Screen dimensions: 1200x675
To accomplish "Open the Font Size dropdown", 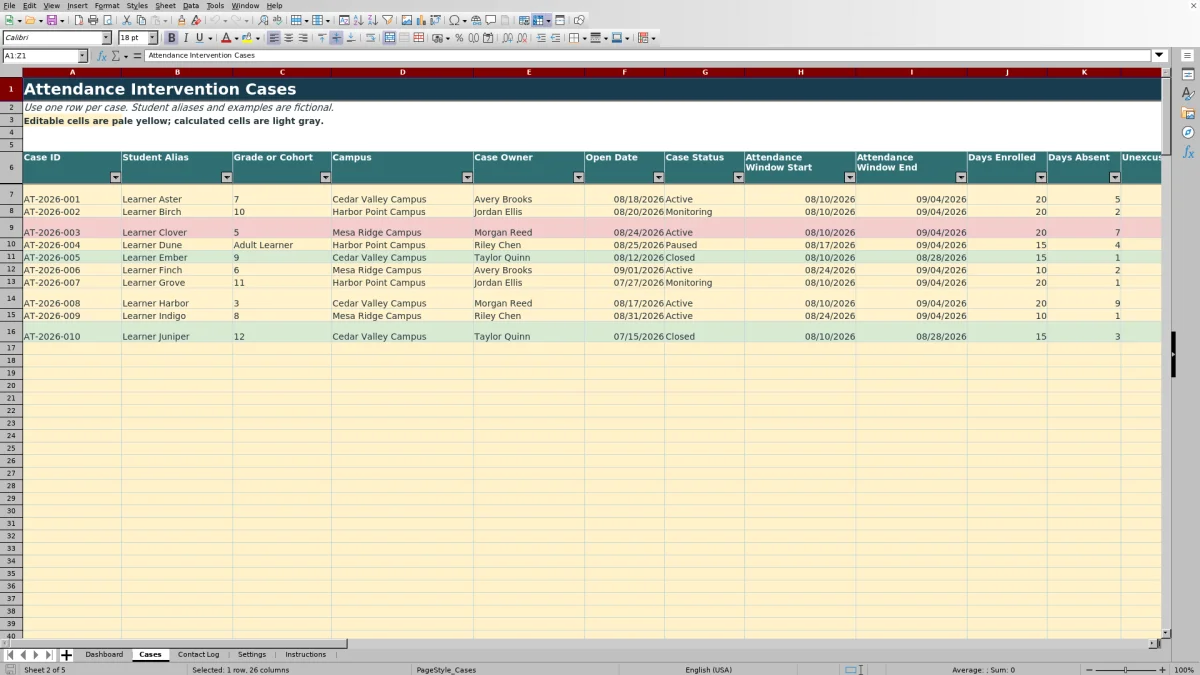I will (x=153, y=38).
